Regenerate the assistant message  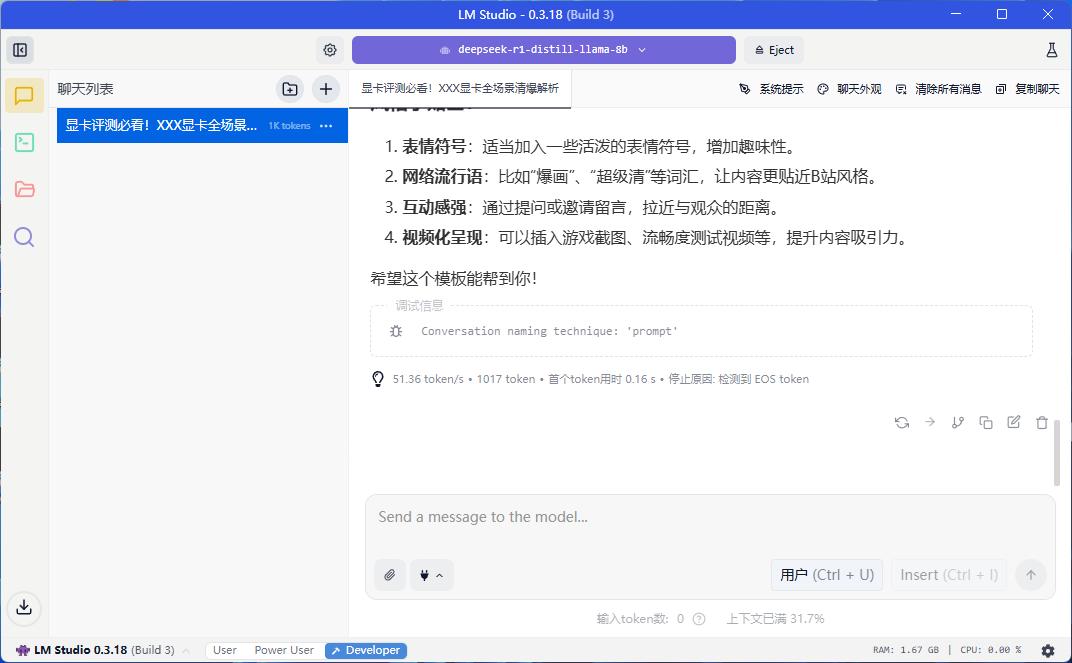click(x=902, y=422)
